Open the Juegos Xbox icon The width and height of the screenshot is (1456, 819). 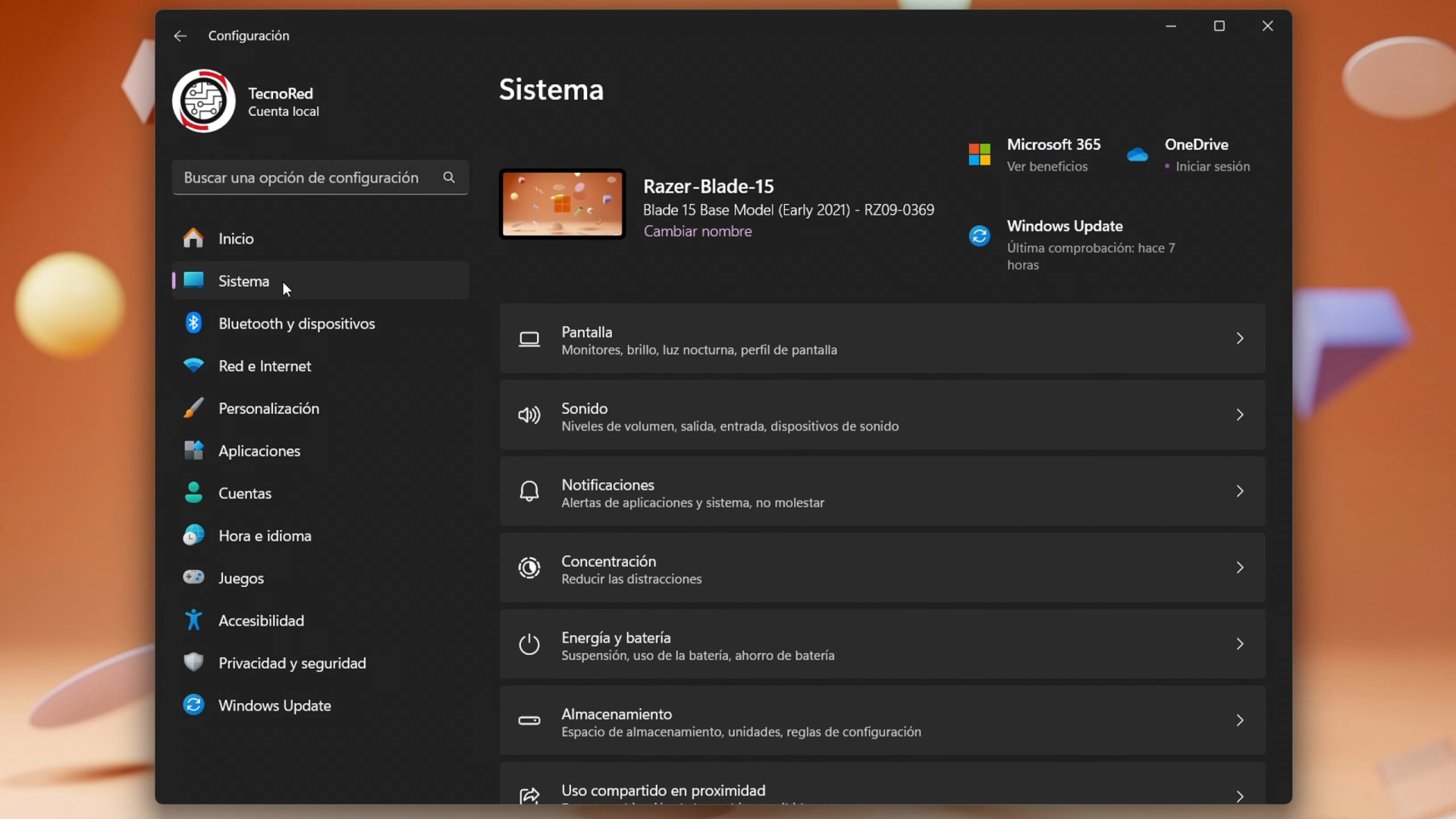pos(193,577)
